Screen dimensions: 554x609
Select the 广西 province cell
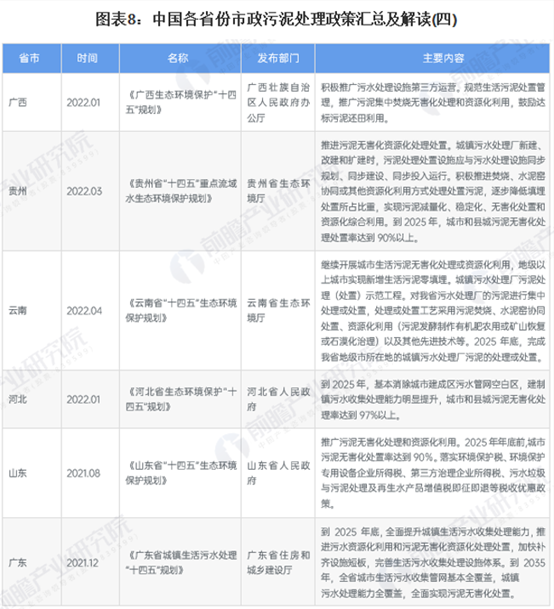click(31, 102)
